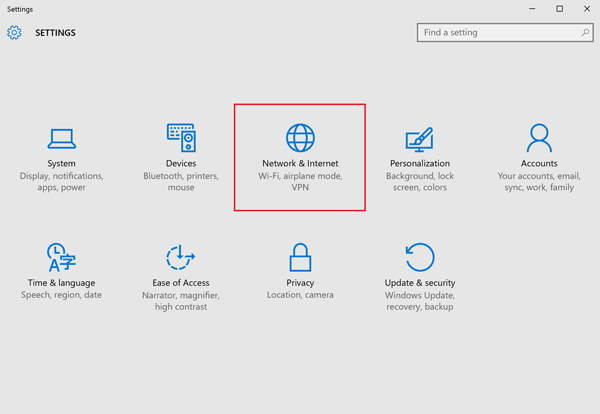Open the 'System' settings label
This screenshot has width=600, height=414.
click(61, 163)
